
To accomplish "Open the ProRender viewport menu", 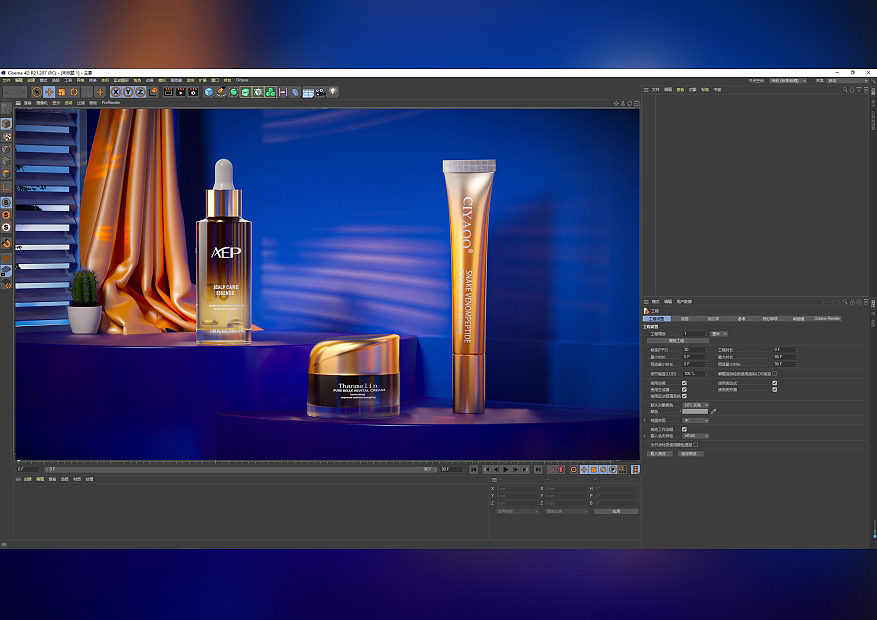I will pyautogui.click(x=111, y=103).
